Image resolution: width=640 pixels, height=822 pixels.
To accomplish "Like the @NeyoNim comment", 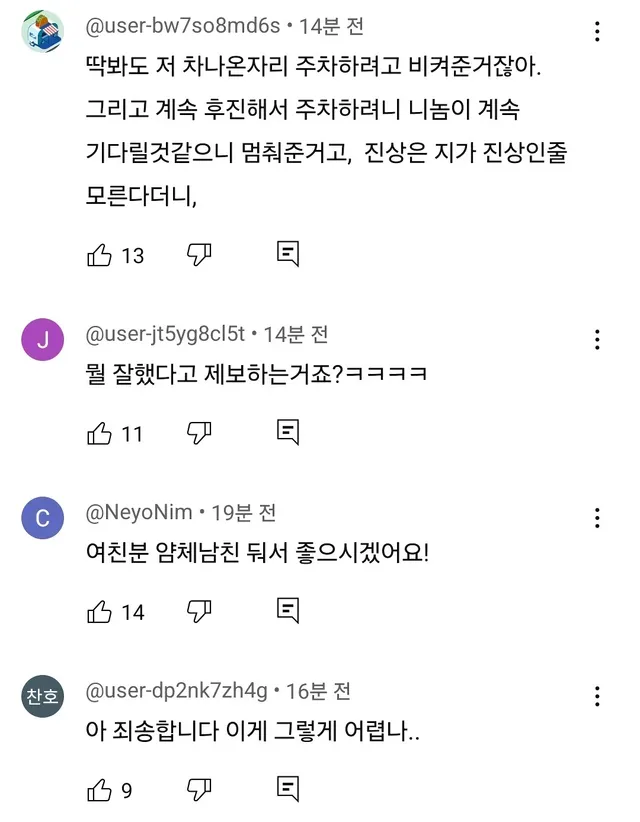I will coord(100,611).
